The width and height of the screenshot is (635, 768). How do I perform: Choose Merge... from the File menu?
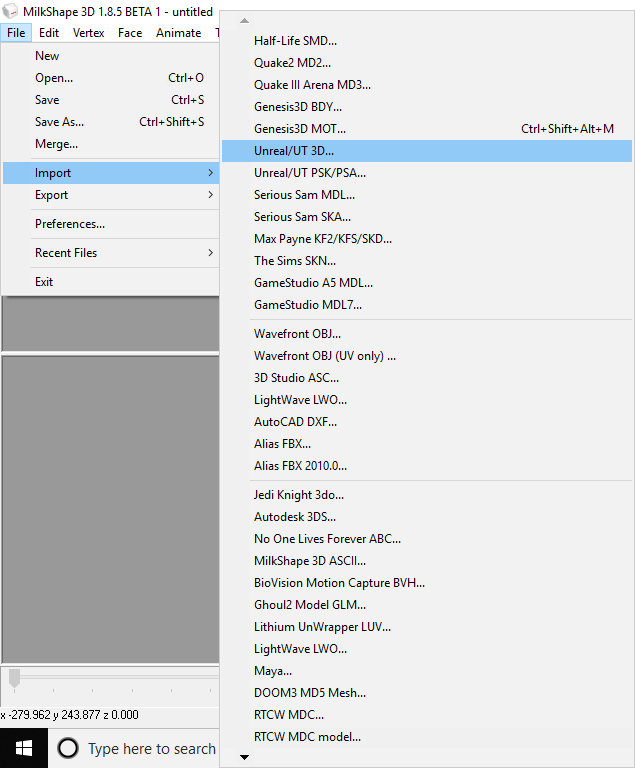point(111,144)
